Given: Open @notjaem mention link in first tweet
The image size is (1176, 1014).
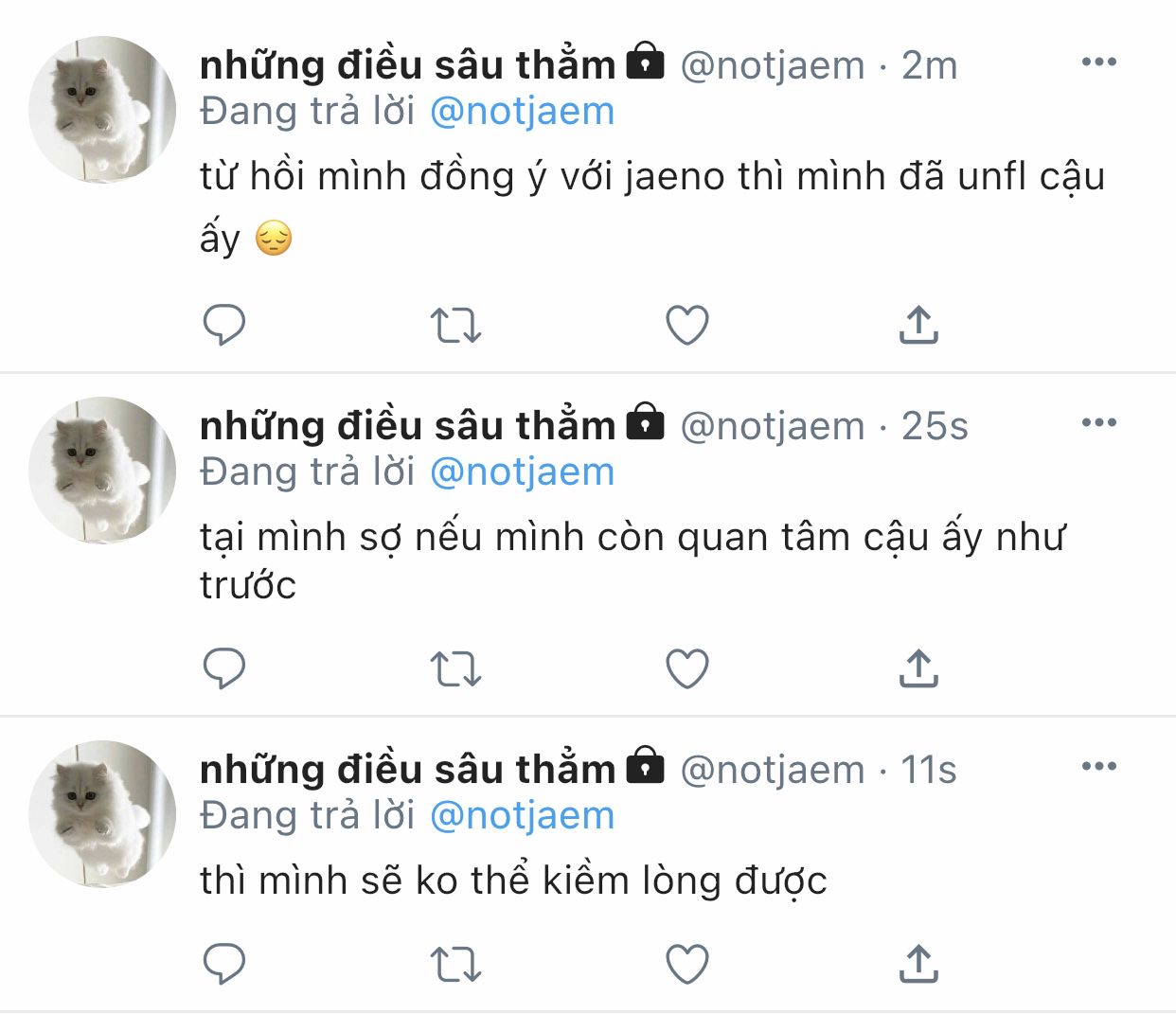Looking at the screenshot, I should click(x=522, y=112).
